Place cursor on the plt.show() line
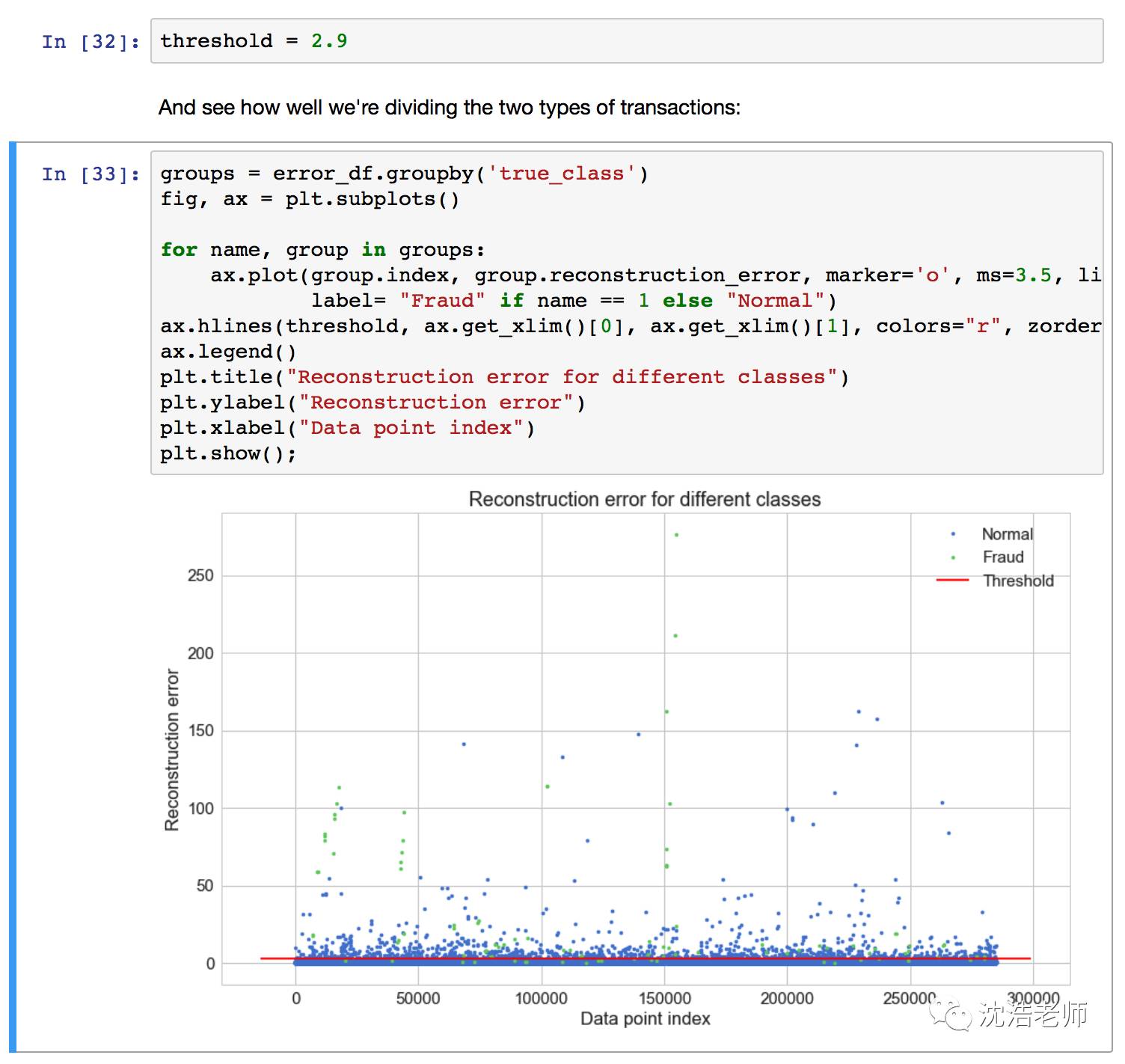Image resolution: width=1125 pixels, height=1064 pixels. click(228, 453)
